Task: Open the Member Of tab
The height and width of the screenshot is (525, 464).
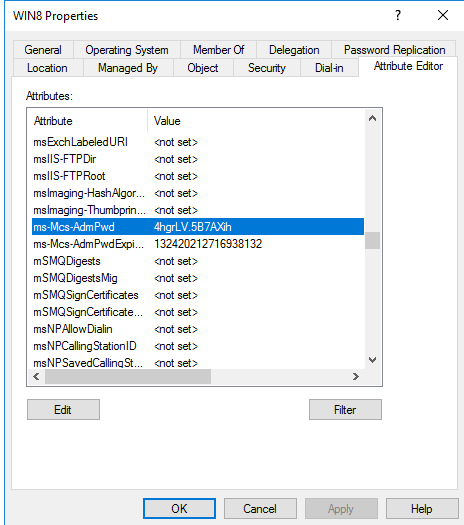Action: 219,50
